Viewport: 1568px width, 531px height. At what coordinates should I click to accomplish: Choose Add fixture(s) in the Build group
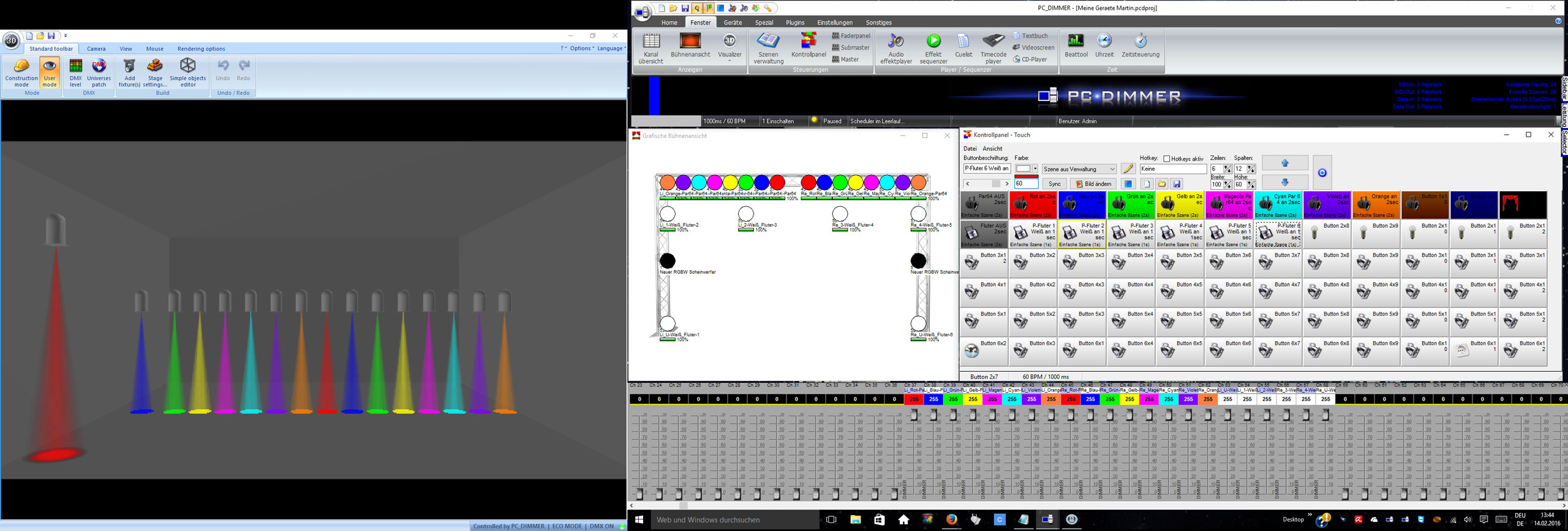click(129, 73)
